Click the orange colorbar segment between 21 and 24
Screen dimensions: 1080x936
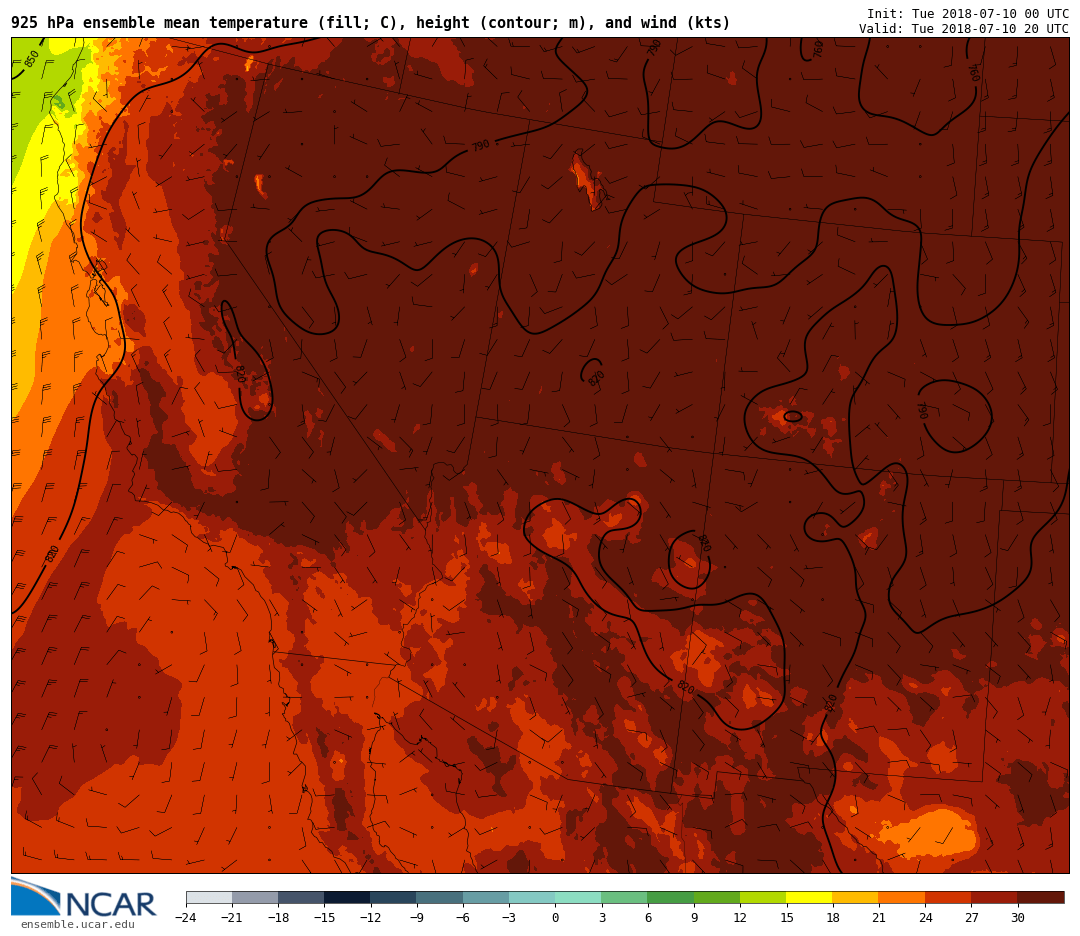click(x=902, y=897)
